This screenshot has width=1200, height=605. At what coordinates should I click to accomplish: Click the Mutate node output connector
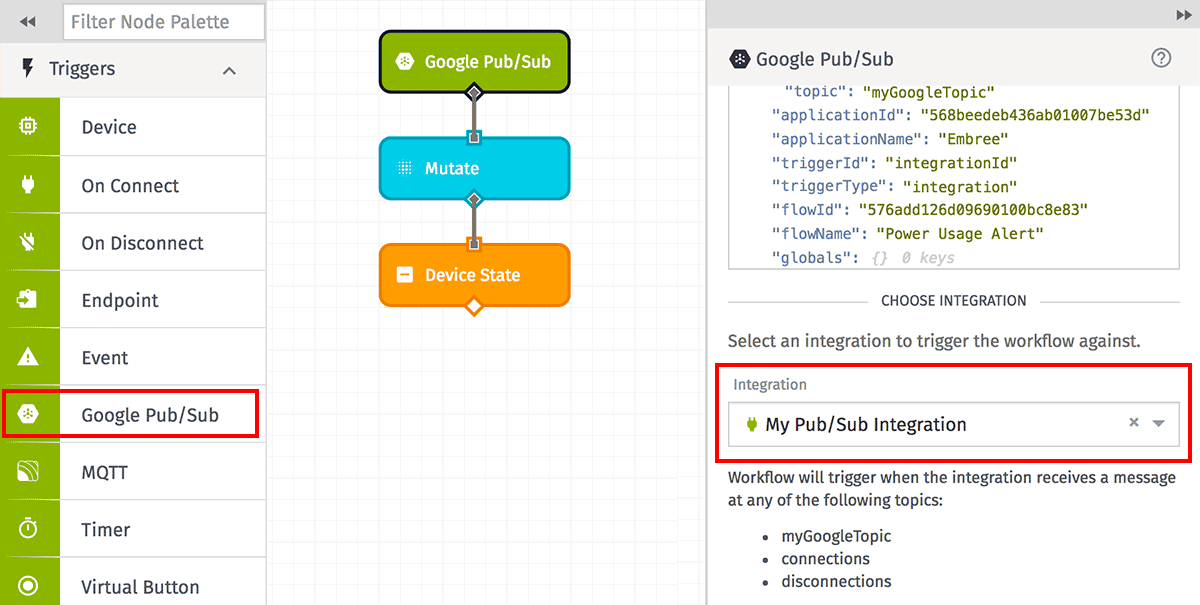pyautogui.click(x=475, y=199)
